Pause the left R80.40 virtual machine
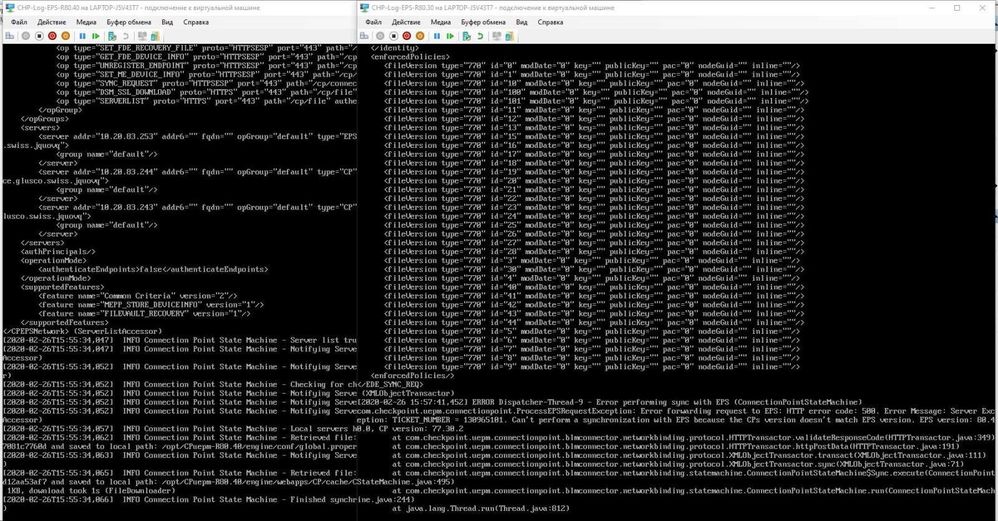The height and width of the screenshot is (521, 998). (x=81, y=35)
